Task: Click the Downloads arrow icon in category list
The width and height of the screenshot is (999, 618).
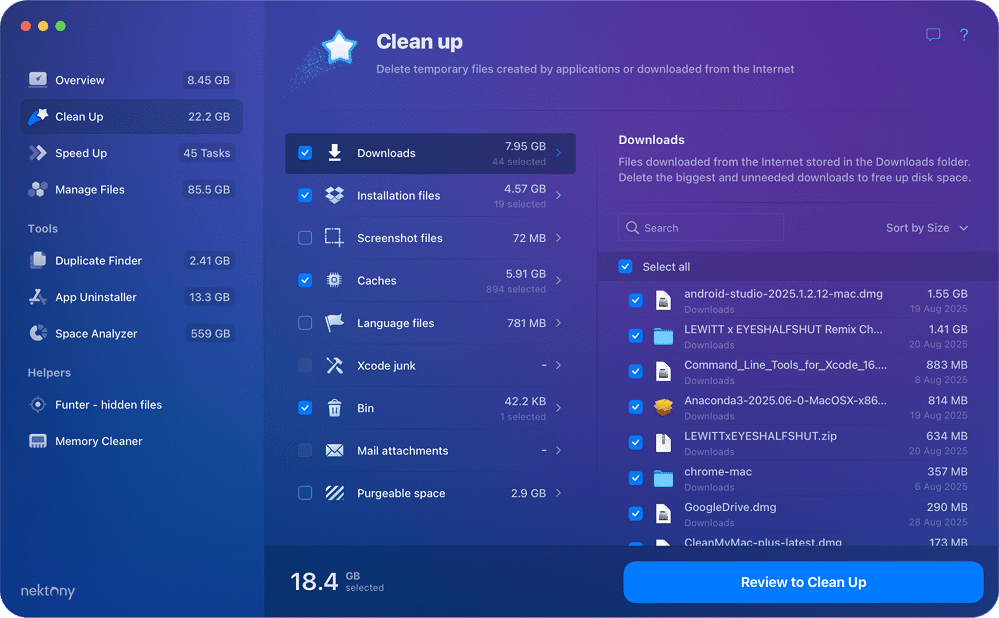Action: click(x=334, y=153)
